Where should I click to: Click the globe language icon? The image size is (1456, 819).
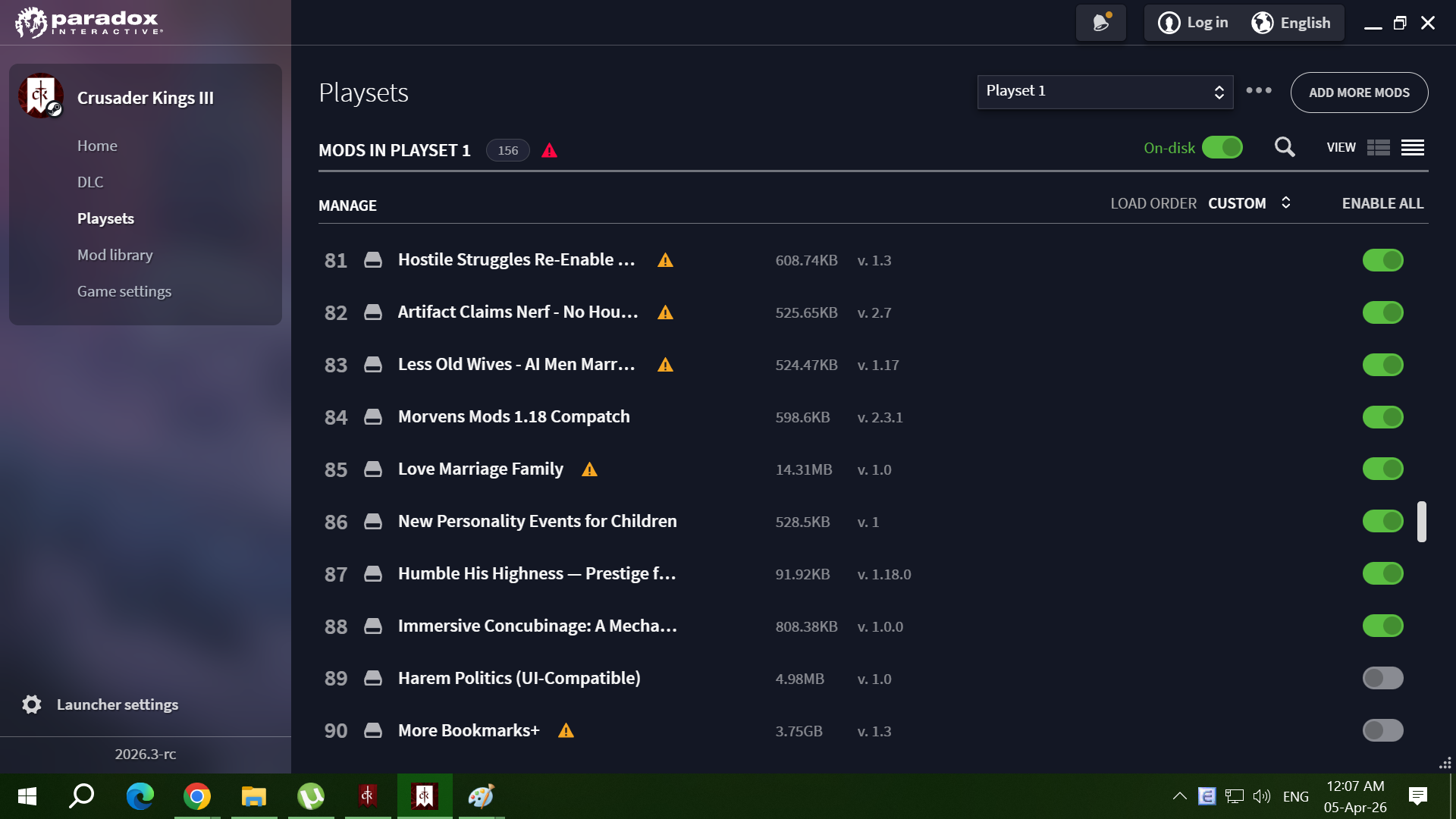1263,23
